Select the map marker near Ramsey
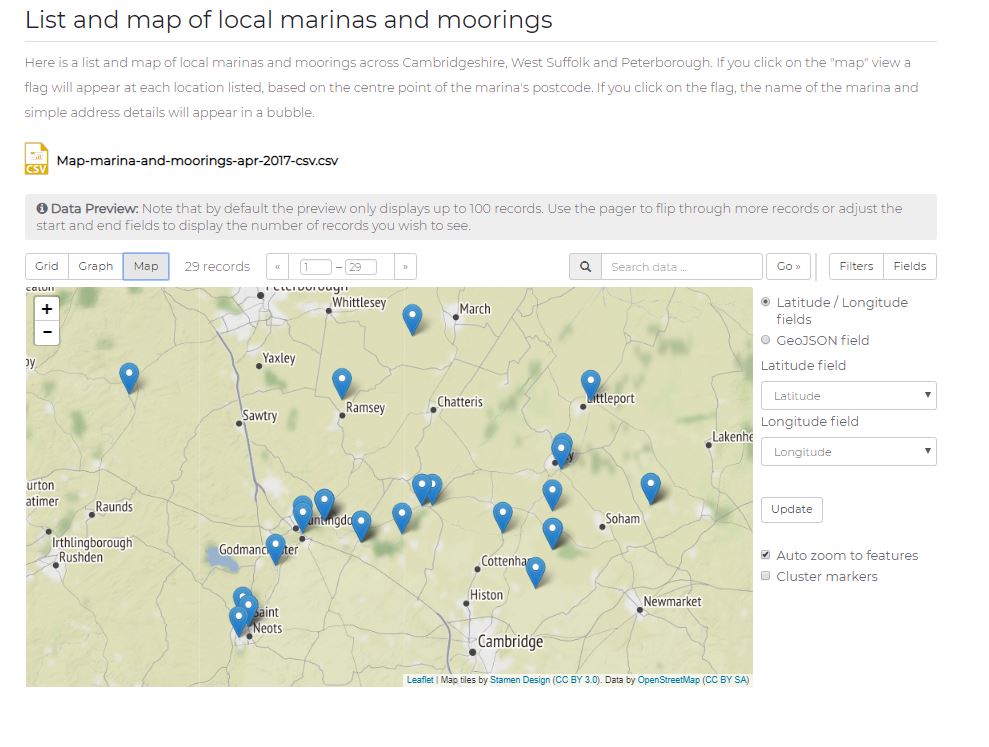This screenshot has height=747, width=989. [342, 380]
